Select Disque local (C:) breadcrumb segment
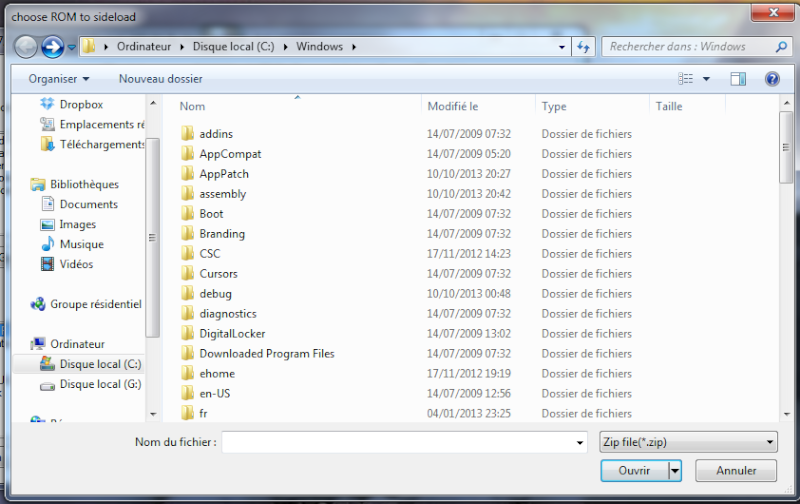800x504 pixels. (x=233, y=46)
